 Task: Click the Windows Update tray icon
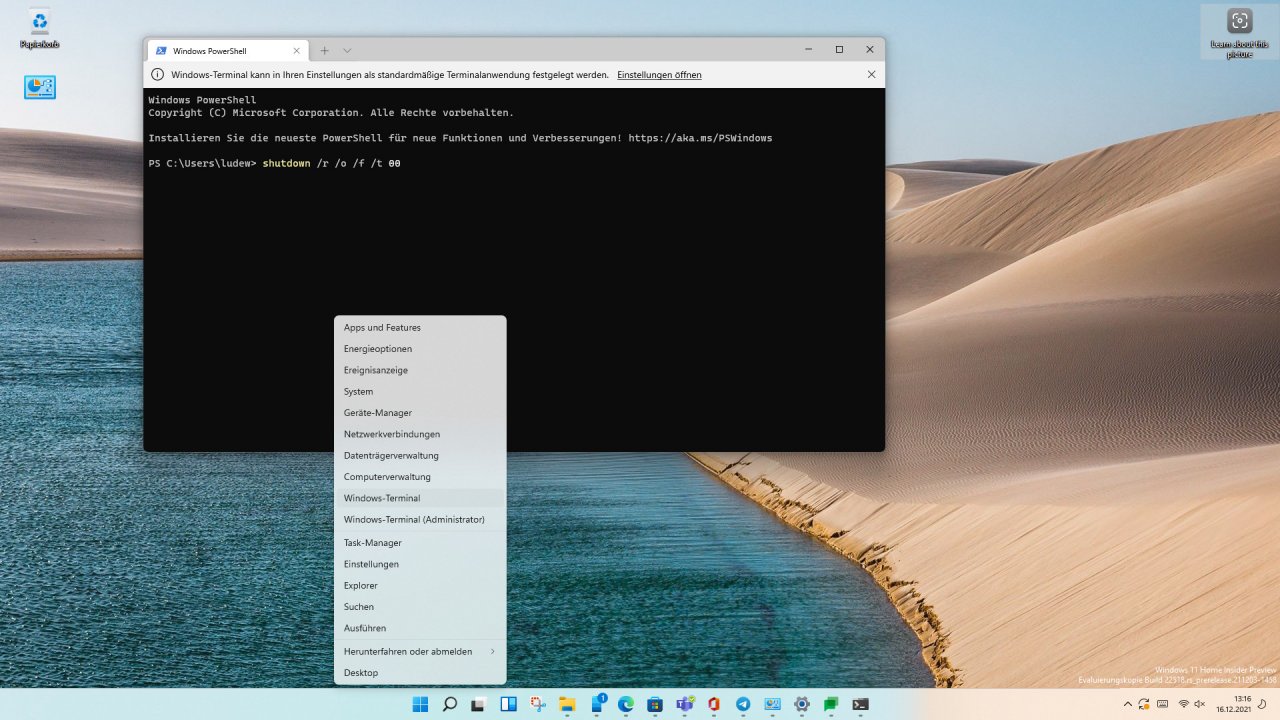[1144, 705]
